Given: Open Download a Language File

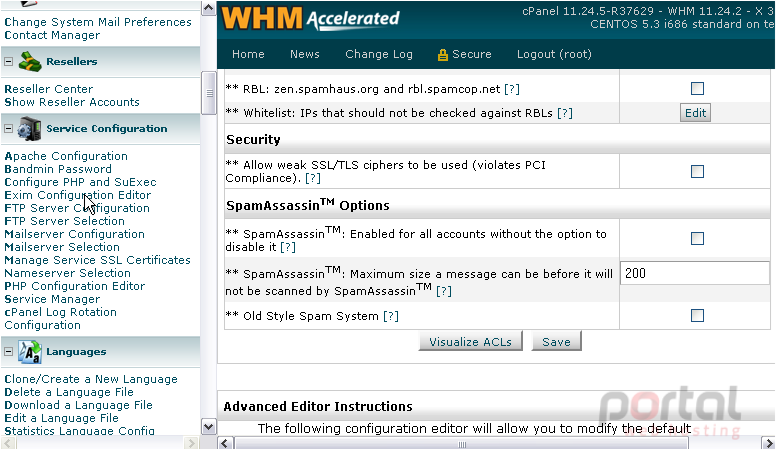Looking at the screenshot, I should click(x=78, y=405).
